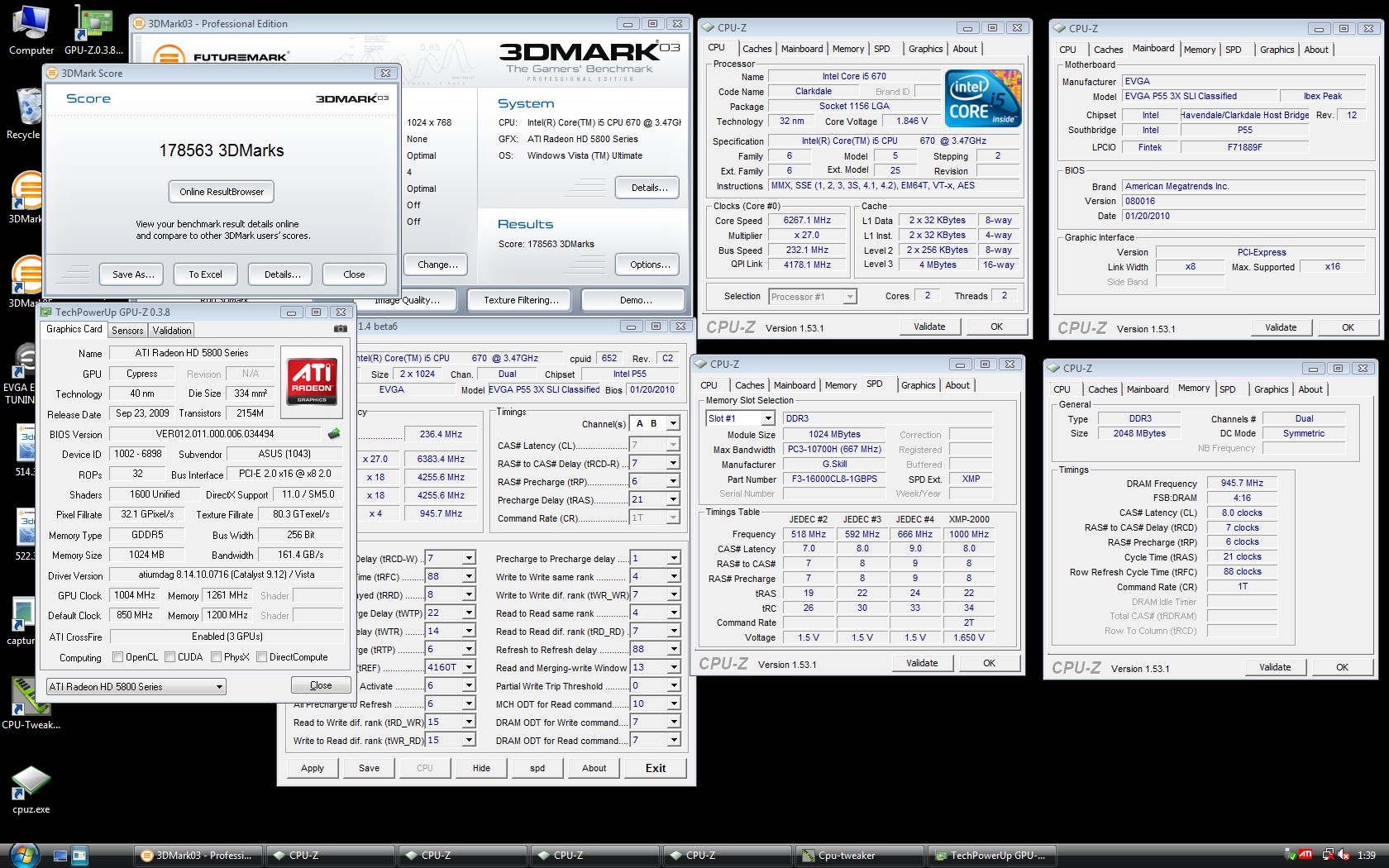Open the Recycle Bin desktop icon
This screenshot has height=868, width=1389.
click(x=25, y=114)
